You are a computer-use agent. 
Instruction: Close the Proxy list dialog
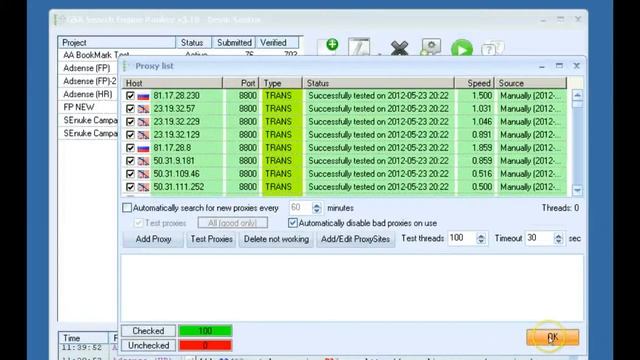[x=576, y=66]
